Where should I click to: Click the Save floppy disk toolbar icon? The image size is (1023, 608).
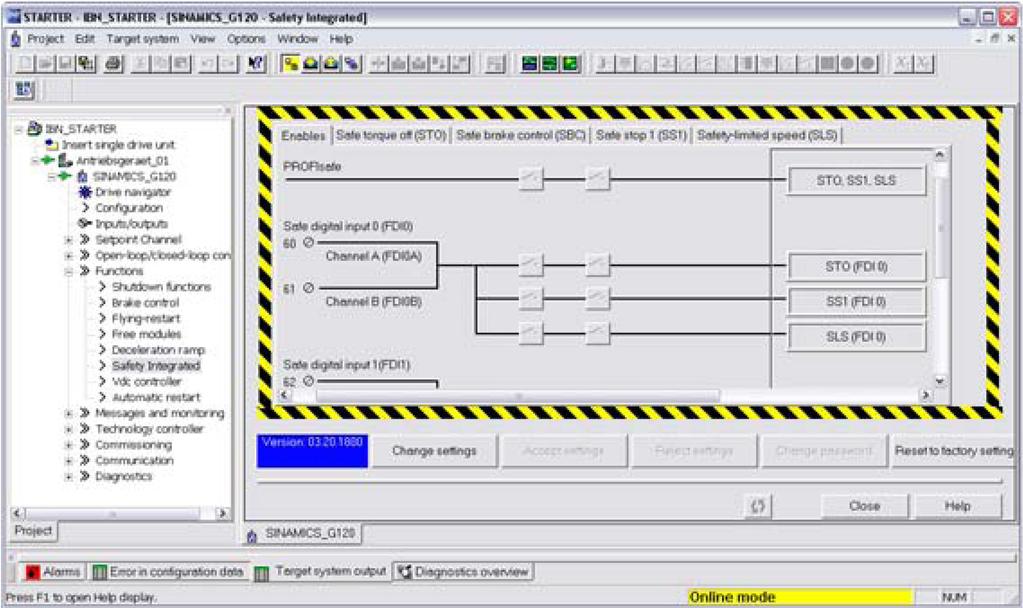[x=65, y=63]
